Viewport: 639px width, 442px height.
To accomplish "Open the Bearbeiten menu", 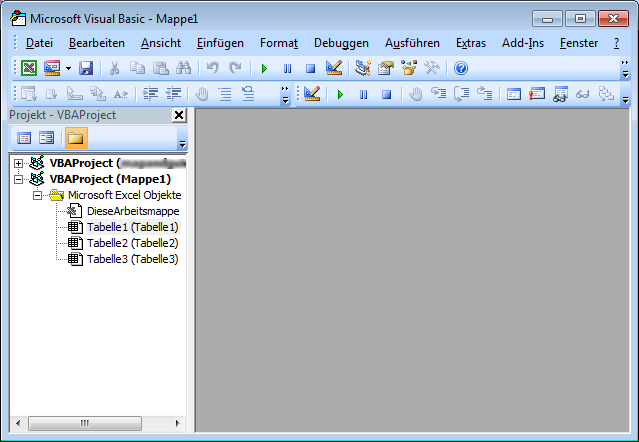I will (97, 43).
